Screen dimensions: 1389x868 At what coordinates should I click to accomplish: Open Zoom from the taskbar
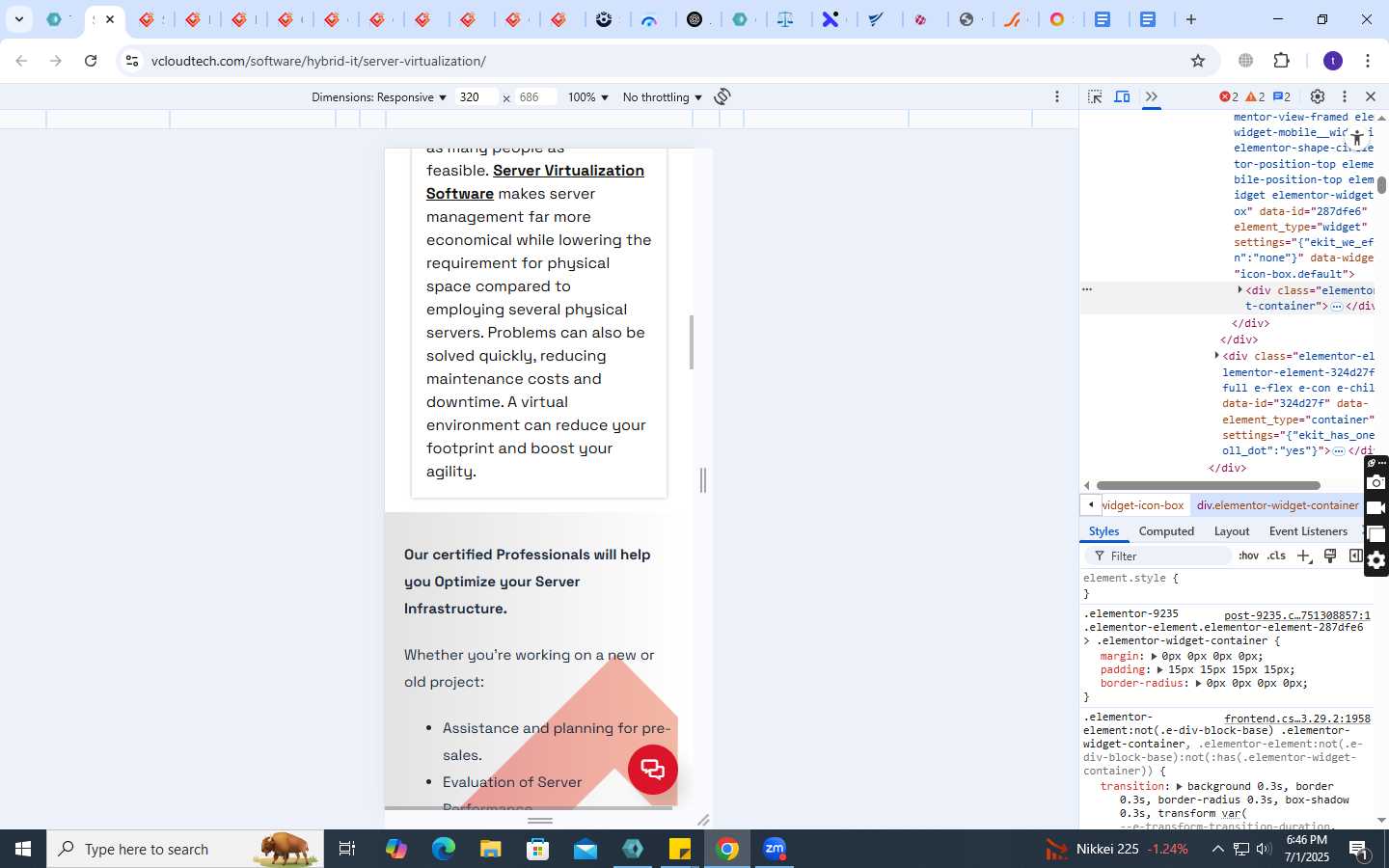[775, 849]
